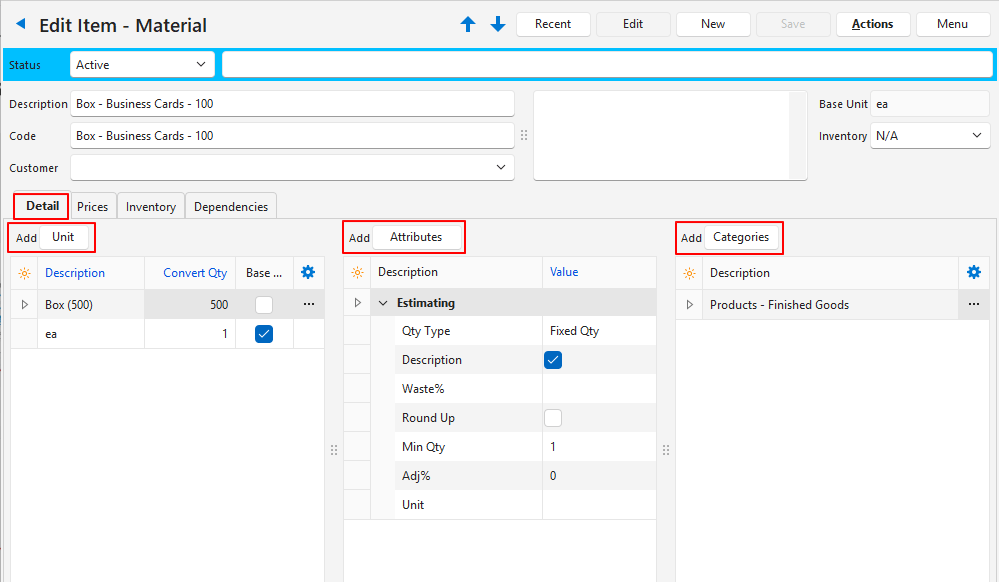
Task: Click the Description input field
Action: pos(292,104)
